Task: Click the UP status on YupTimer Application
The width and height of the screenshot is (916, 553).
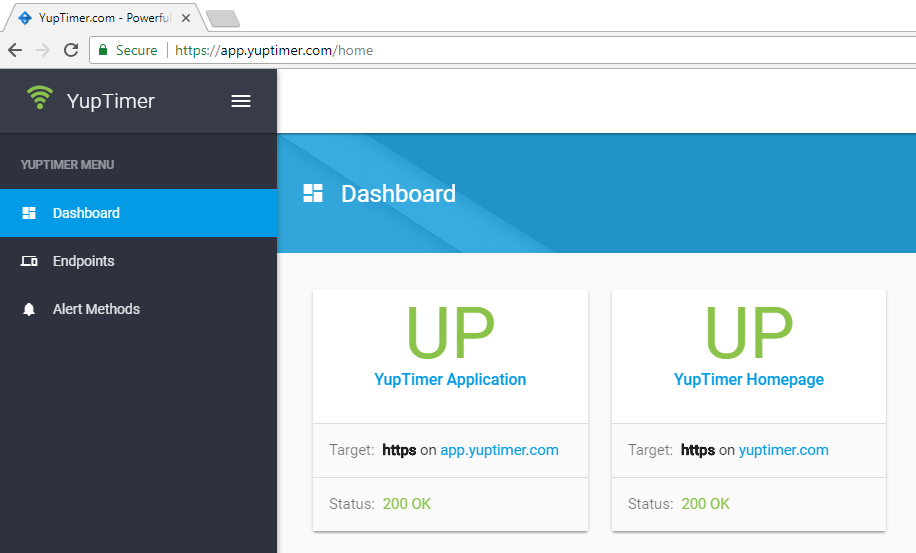Action: point(450,332)
